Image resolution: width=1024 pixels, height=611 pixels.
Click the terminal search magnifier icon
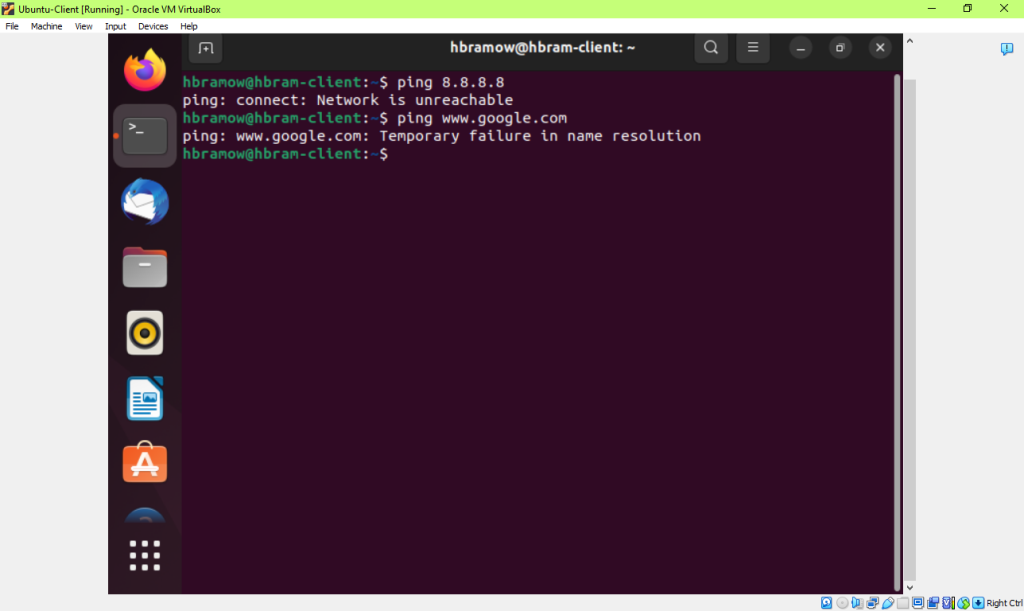click(x=711, y=48)
